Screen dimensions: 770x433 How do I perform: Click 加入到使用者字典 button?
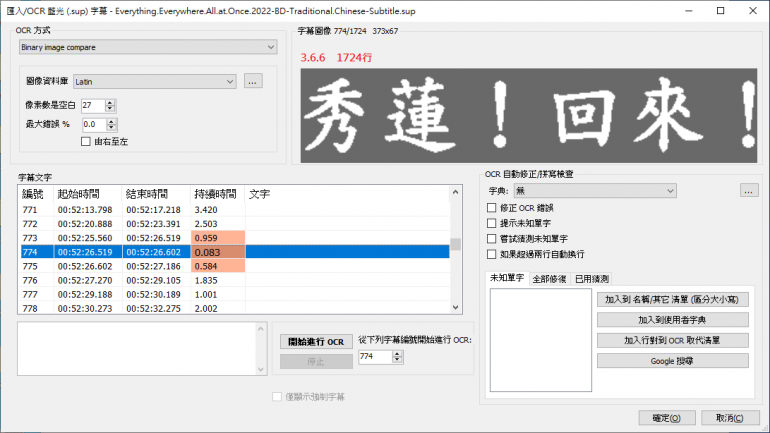point(673,320)
